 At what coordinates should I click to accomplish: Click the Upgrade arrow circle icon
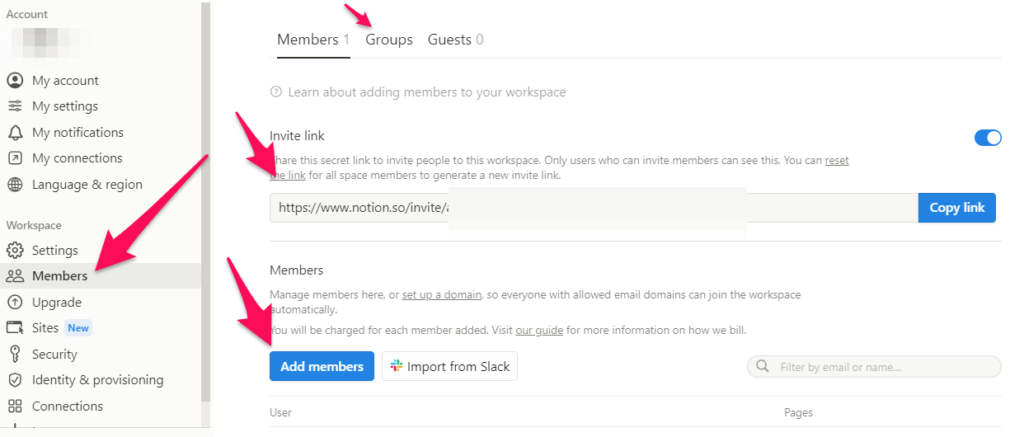15,303
